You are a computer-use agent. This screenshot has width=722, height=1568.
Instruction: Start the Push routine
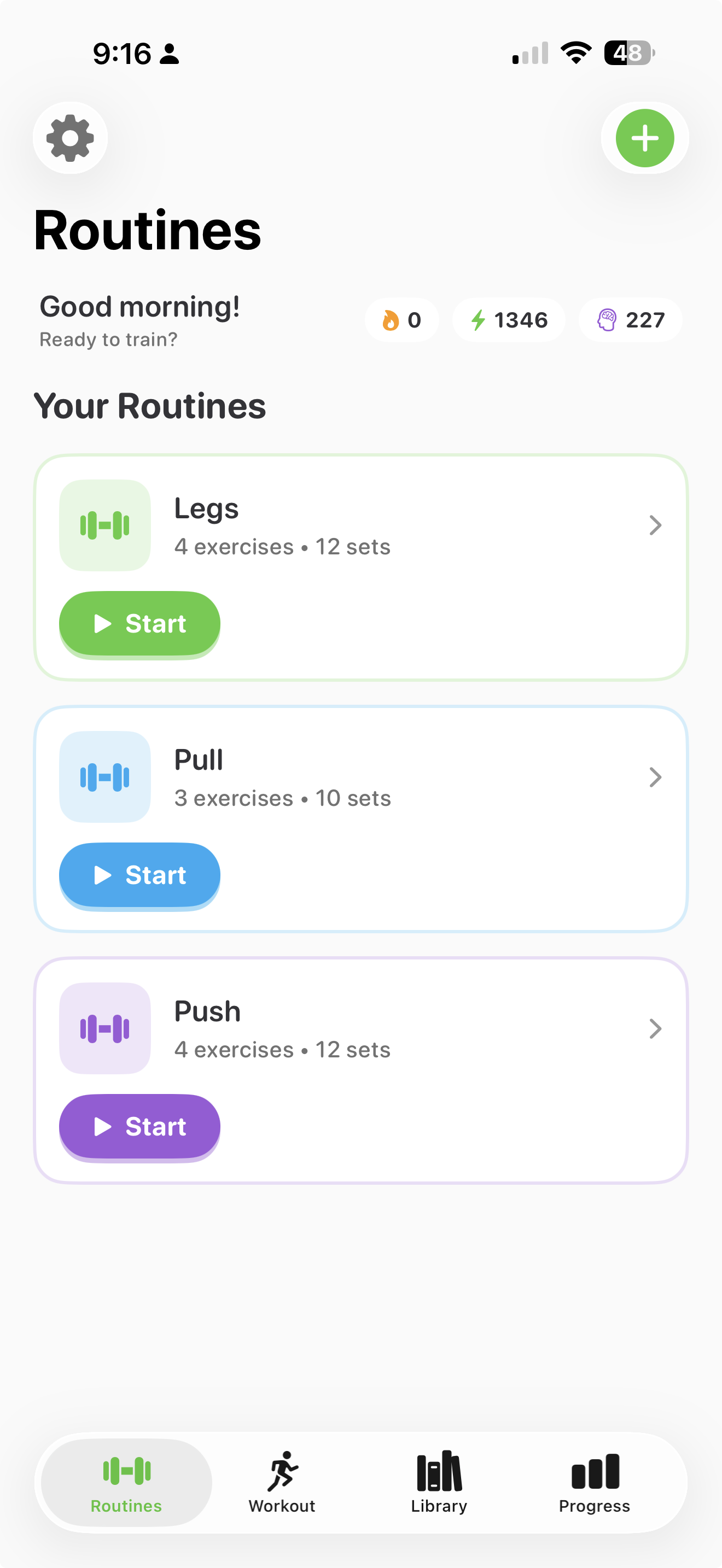[x=139, y=1126]
